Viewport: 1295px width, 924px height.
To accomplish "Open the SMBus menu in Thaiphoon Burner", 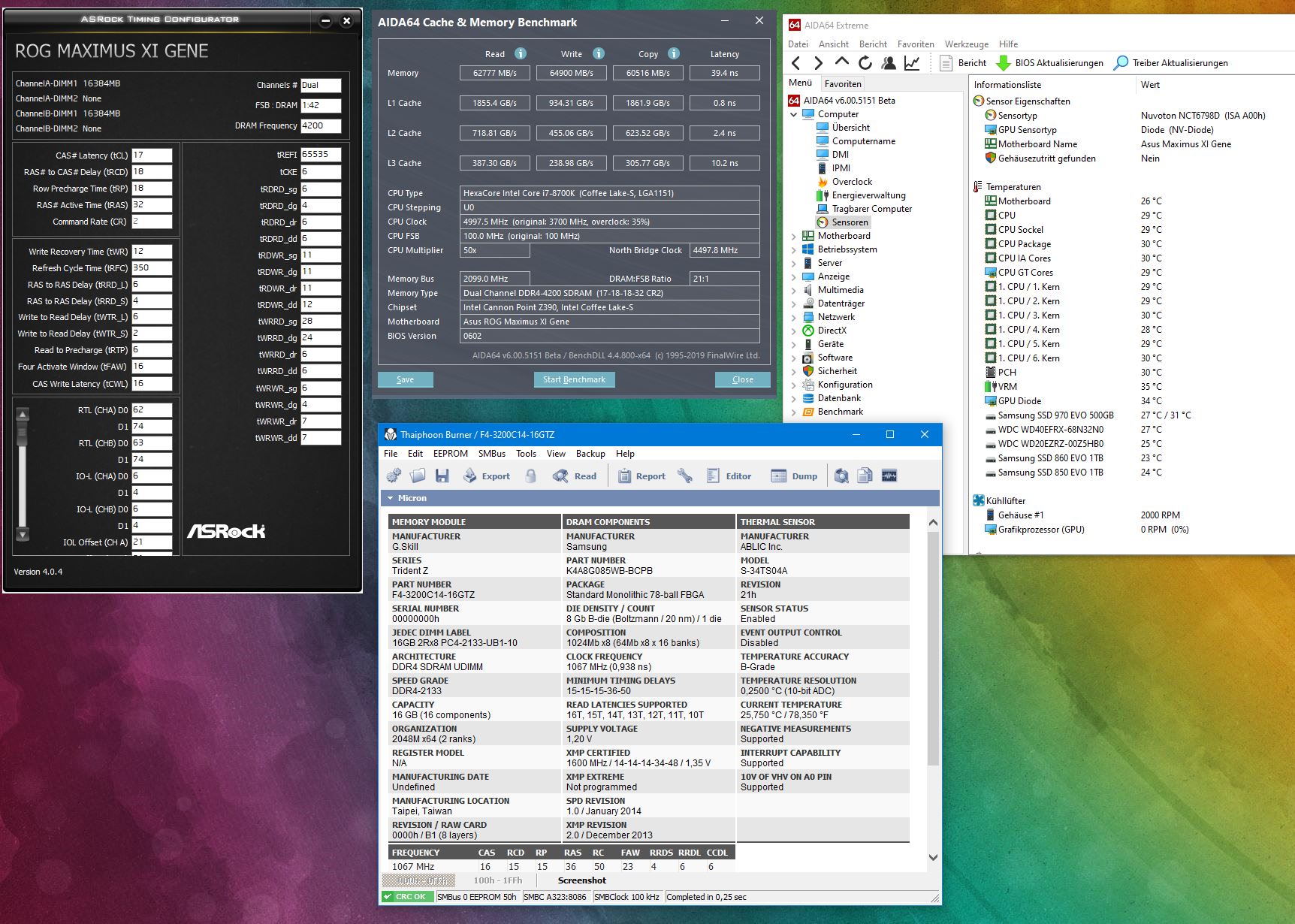I will coord(492,454).
